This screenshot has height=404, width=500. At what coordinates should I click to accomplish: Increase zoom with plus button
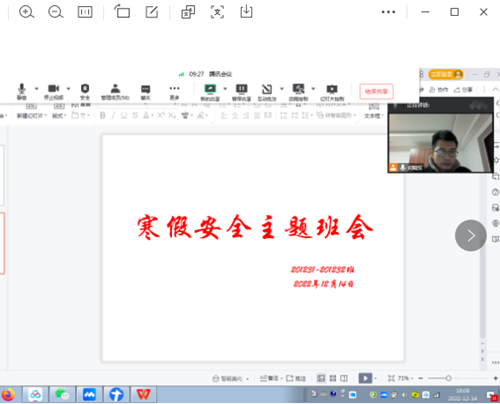click(x=495, y=378)
